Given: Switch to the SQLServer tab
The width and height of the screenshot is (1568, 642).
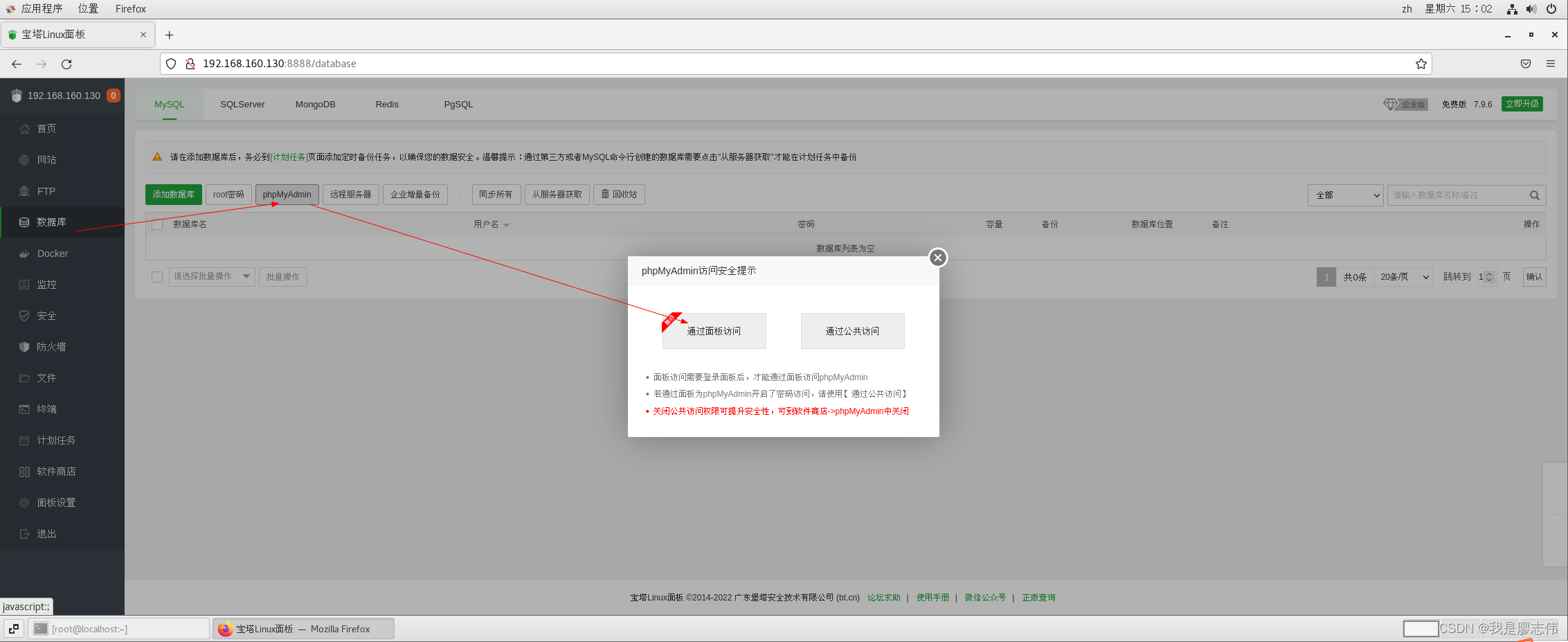Looking at the screenshot, I should point(242,105).
